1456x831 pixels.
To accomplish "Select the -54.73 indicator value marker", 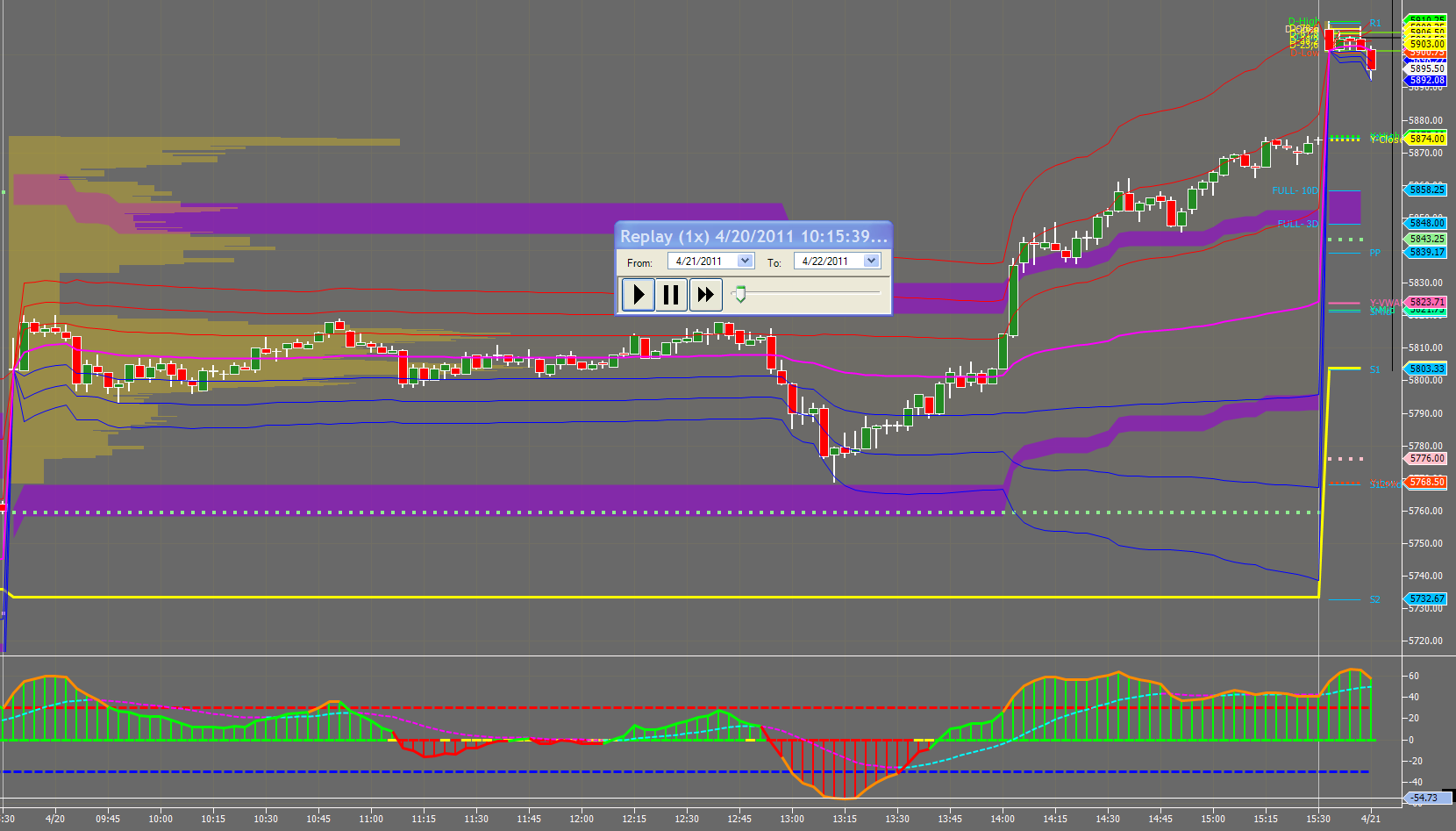I will tap(1425, 798).
